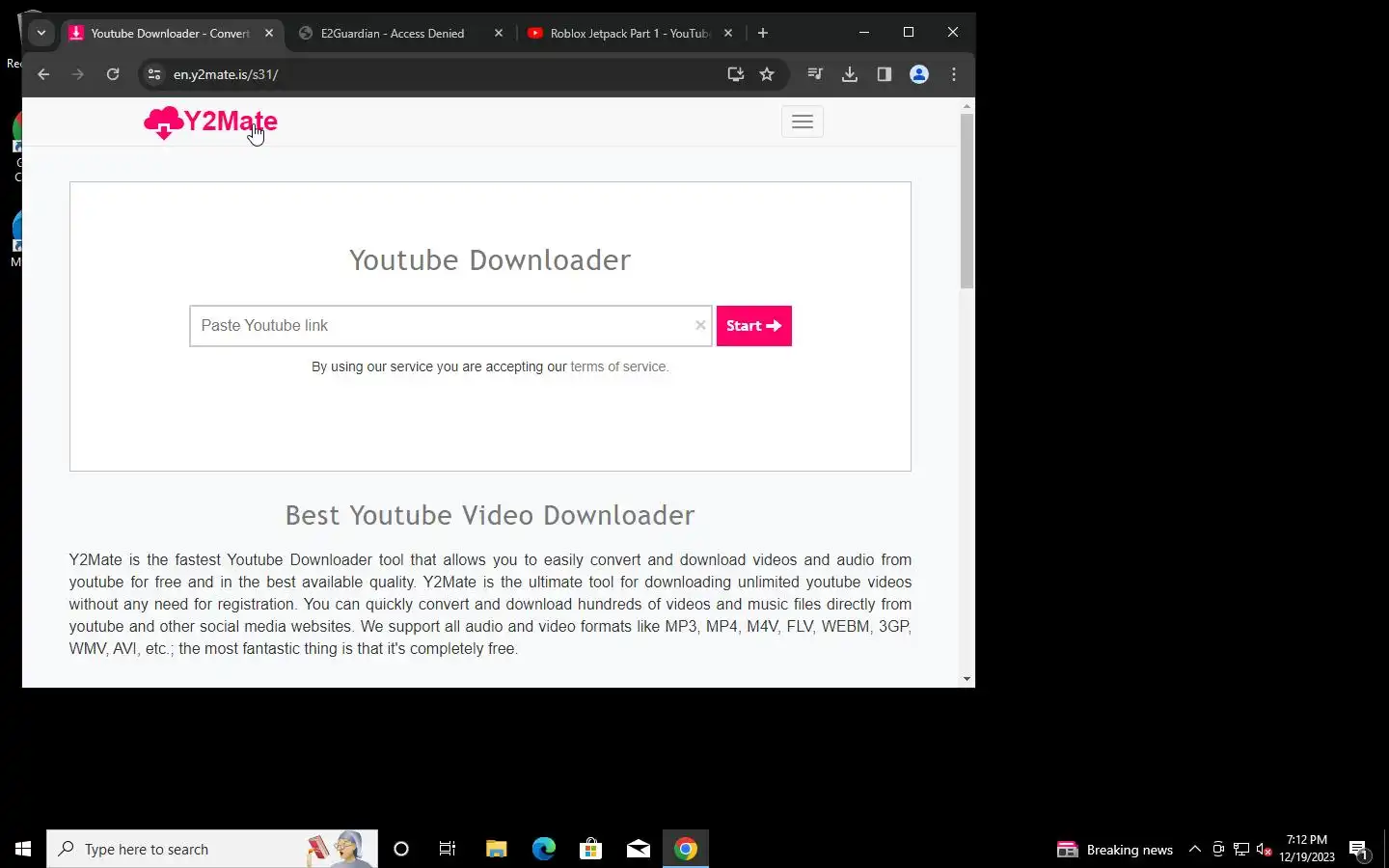The width and height of the screenshot is (1389, 868).
Task: Click the Best Youtube Video Downloader heading
Action: pyautogui.click(x=490, y=515)
